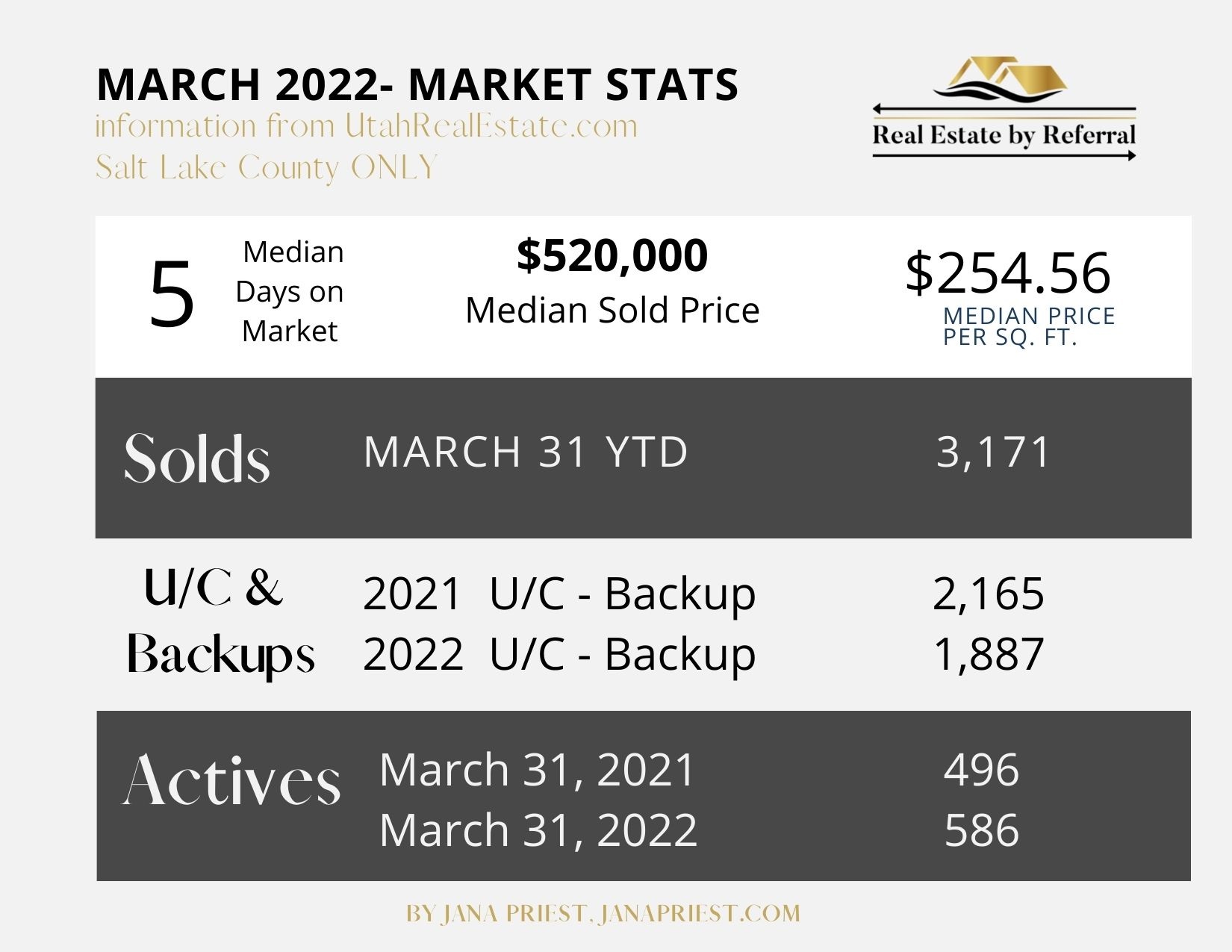Select the Actives section heading
Image resolution: width=1232 pixels, height=952 pixels.
click(x=231, y=780)
